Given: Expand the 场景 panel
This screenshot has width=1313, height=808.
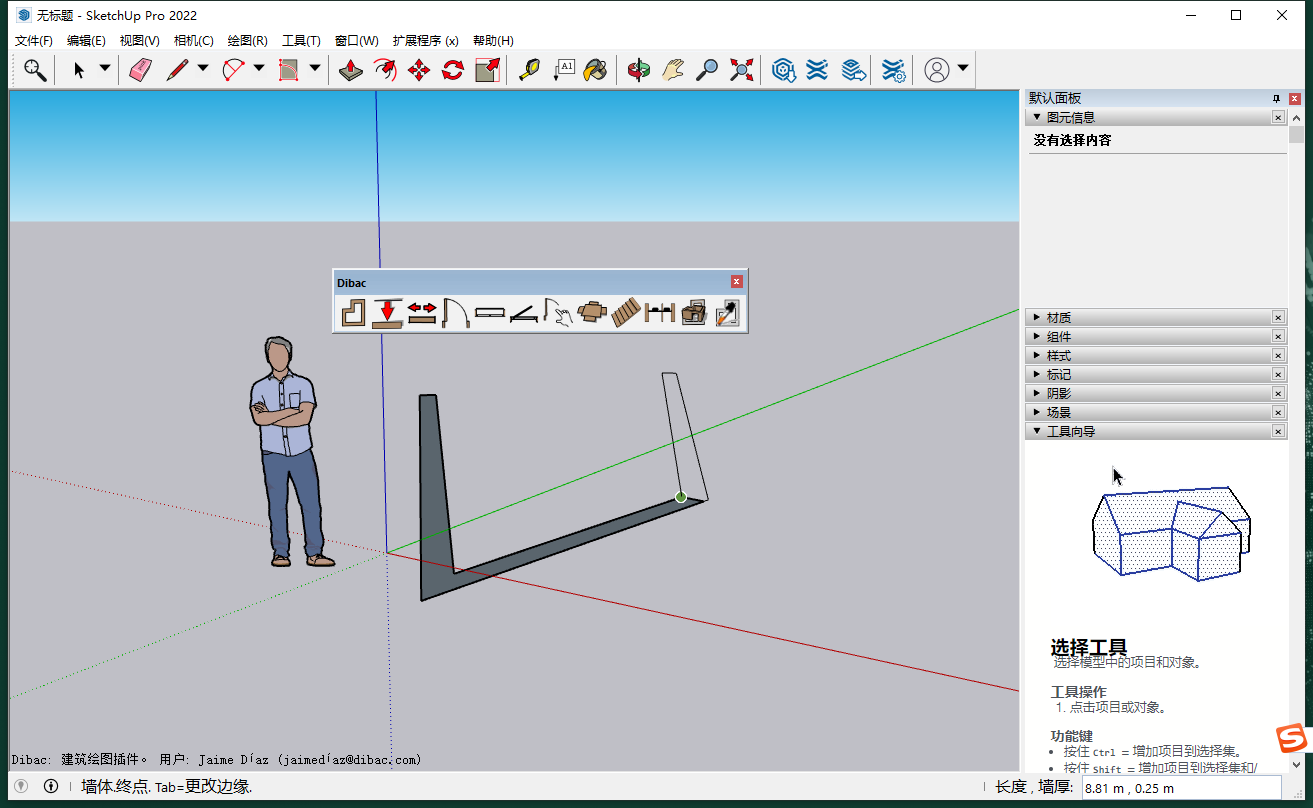Looking at the screenshot, I should coord(1037,412).
